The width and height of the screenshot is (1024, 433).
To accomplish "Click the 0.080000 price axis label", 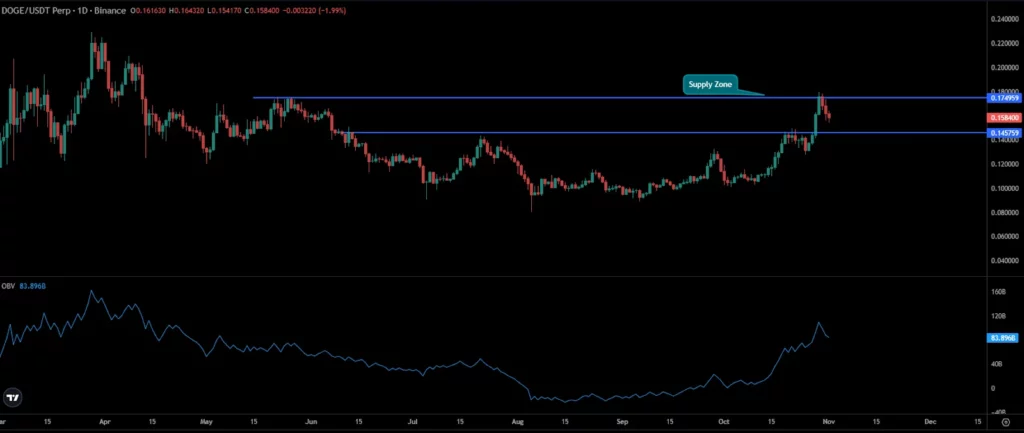I will 1006,212.
